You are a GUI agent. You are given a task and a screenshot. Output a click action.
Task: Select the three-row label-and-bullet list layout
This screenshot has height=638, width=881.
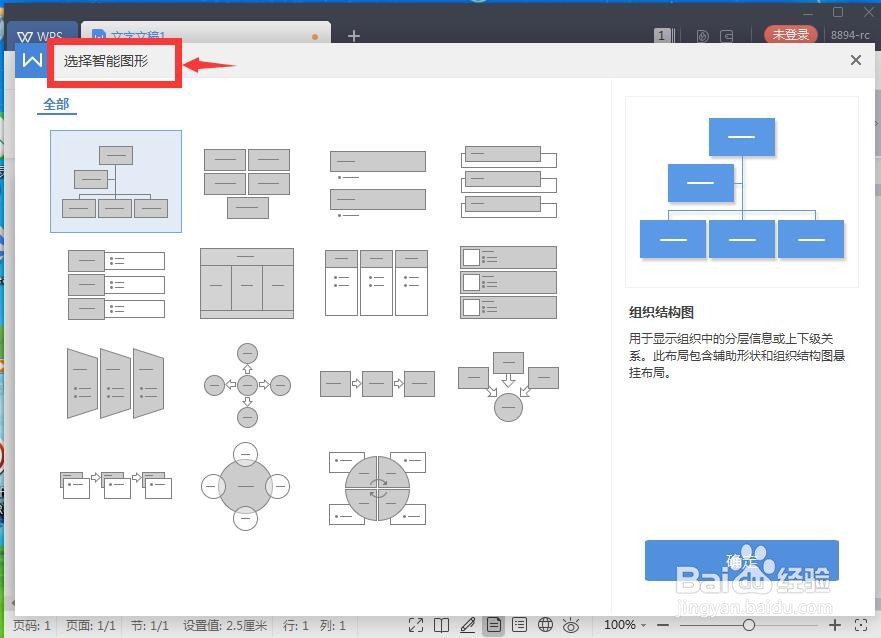coord(116,285)
